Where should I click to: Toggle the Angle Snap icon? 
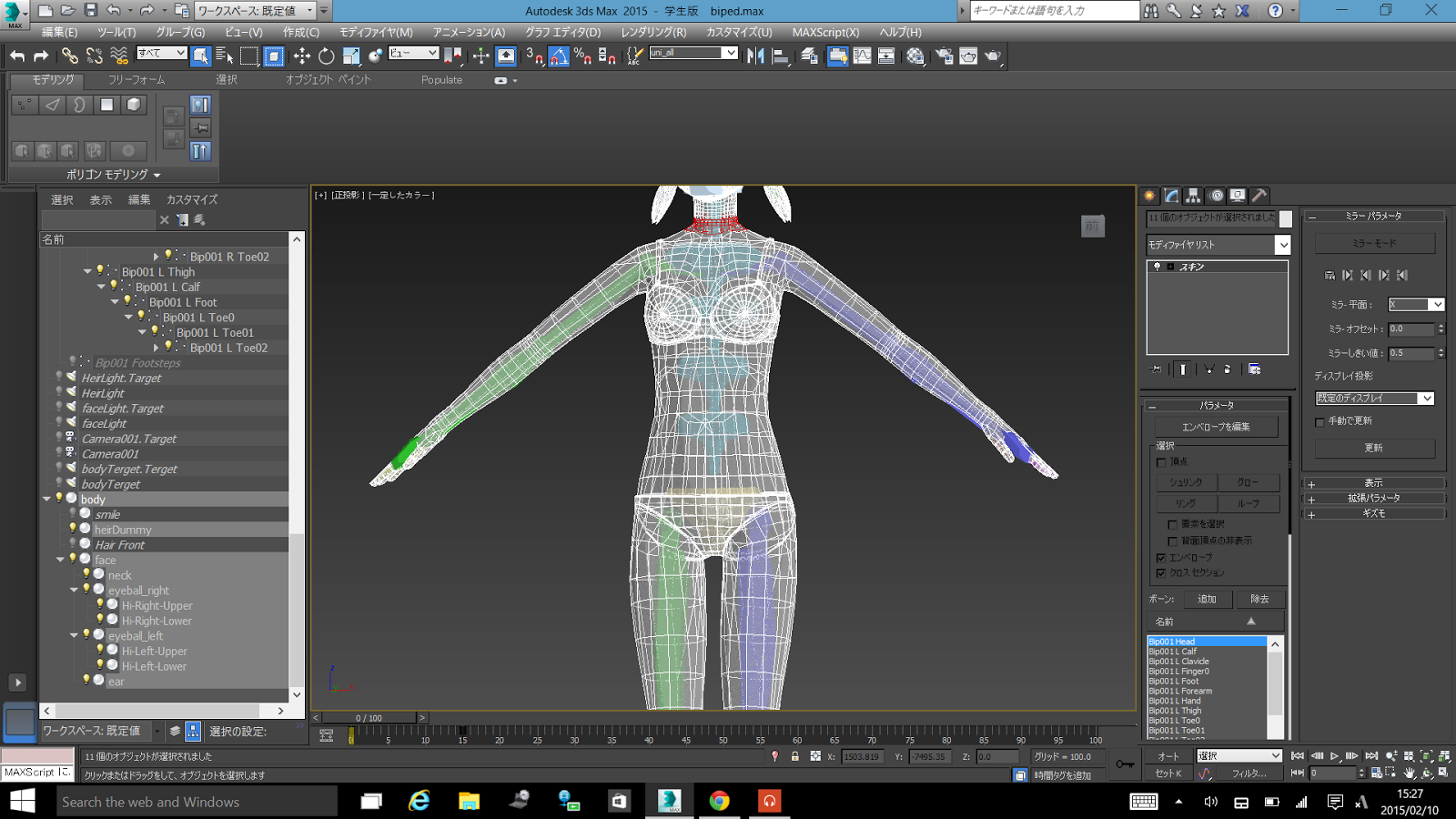[559, 56]
